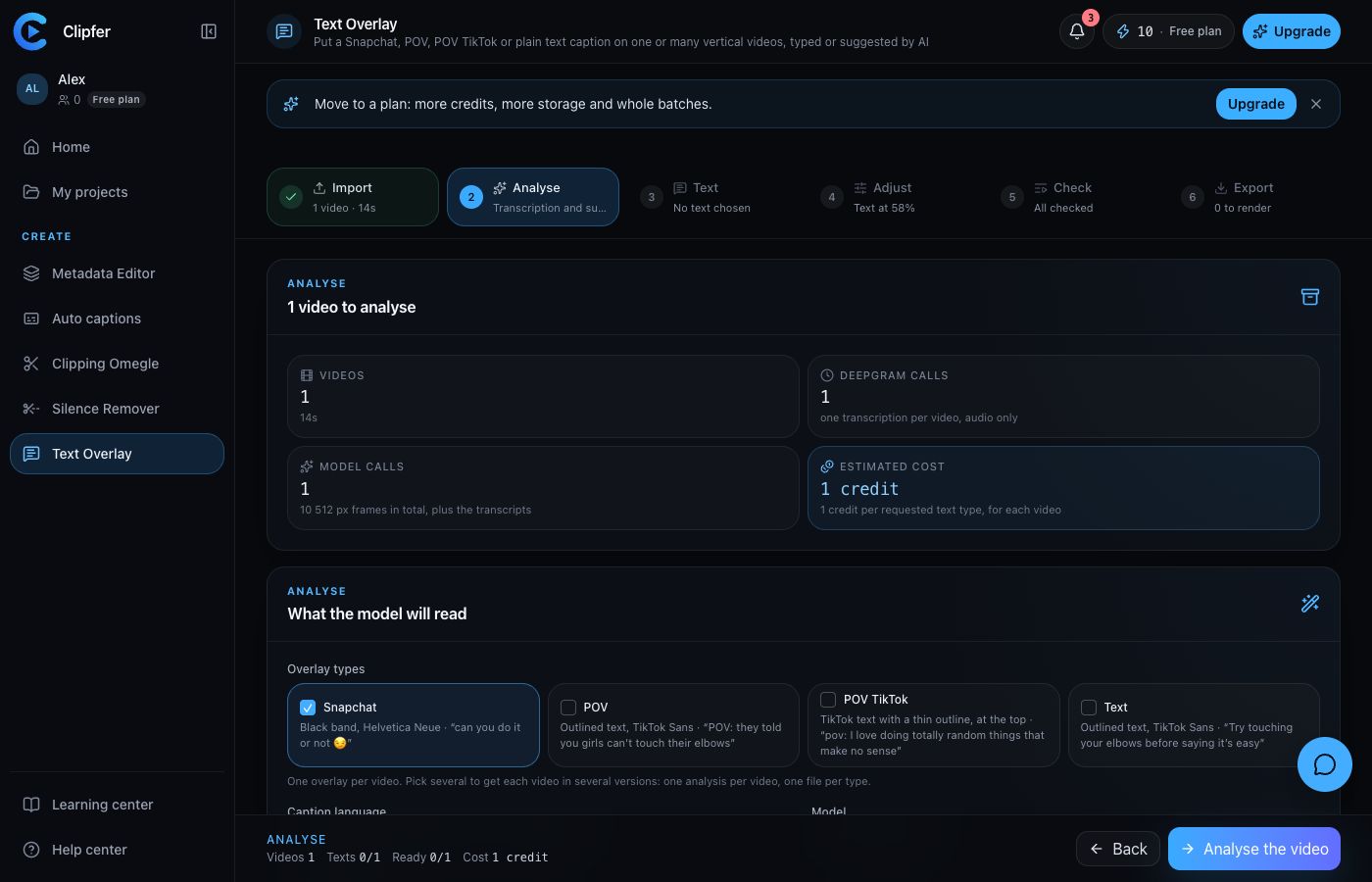
Task: Click the 'What the model will read' heading
Action: [x=377, y=613]
